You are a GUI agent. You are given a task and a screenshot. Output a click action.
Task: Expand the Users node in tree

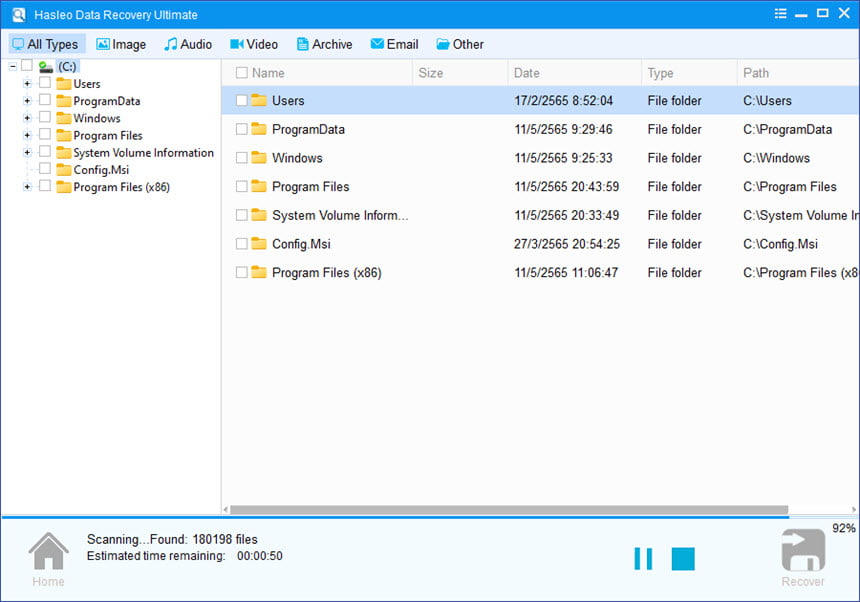click(x=27, y=84)
